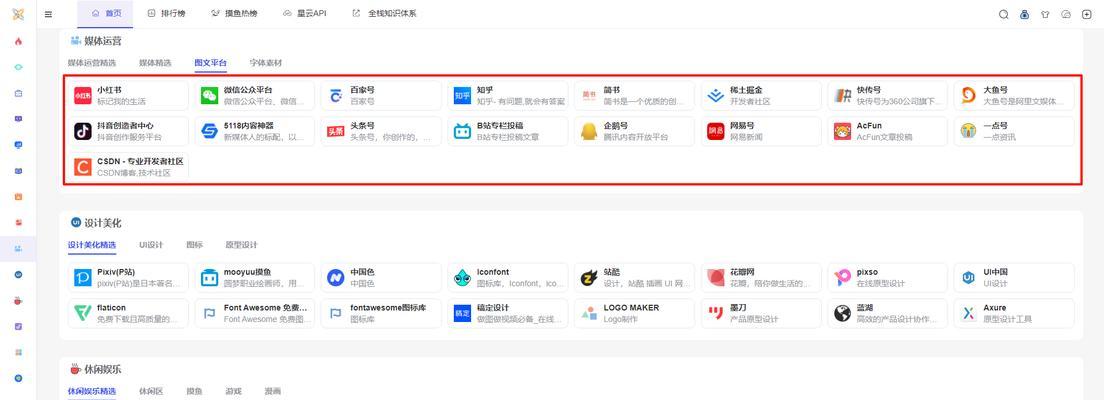Open the 百家号 card
The image size is (1104, 400).
tap(382, 96)
